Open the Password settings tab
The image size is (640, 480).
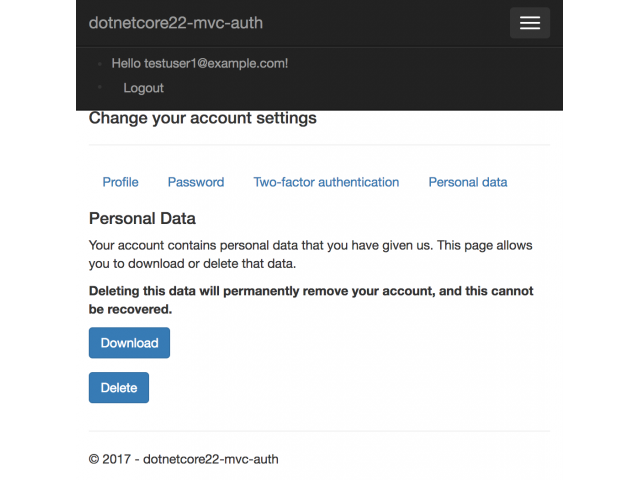pos(196,182)
